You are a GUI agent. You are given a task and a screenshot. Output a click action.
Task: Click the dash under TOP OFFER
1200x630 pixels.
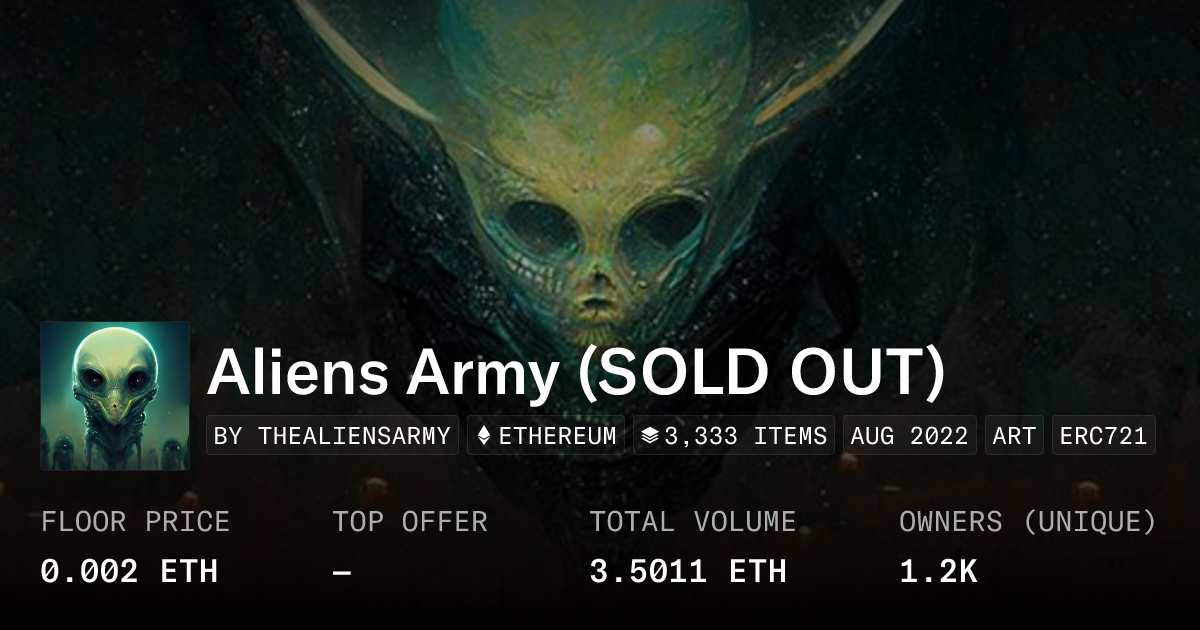(342, 571)
